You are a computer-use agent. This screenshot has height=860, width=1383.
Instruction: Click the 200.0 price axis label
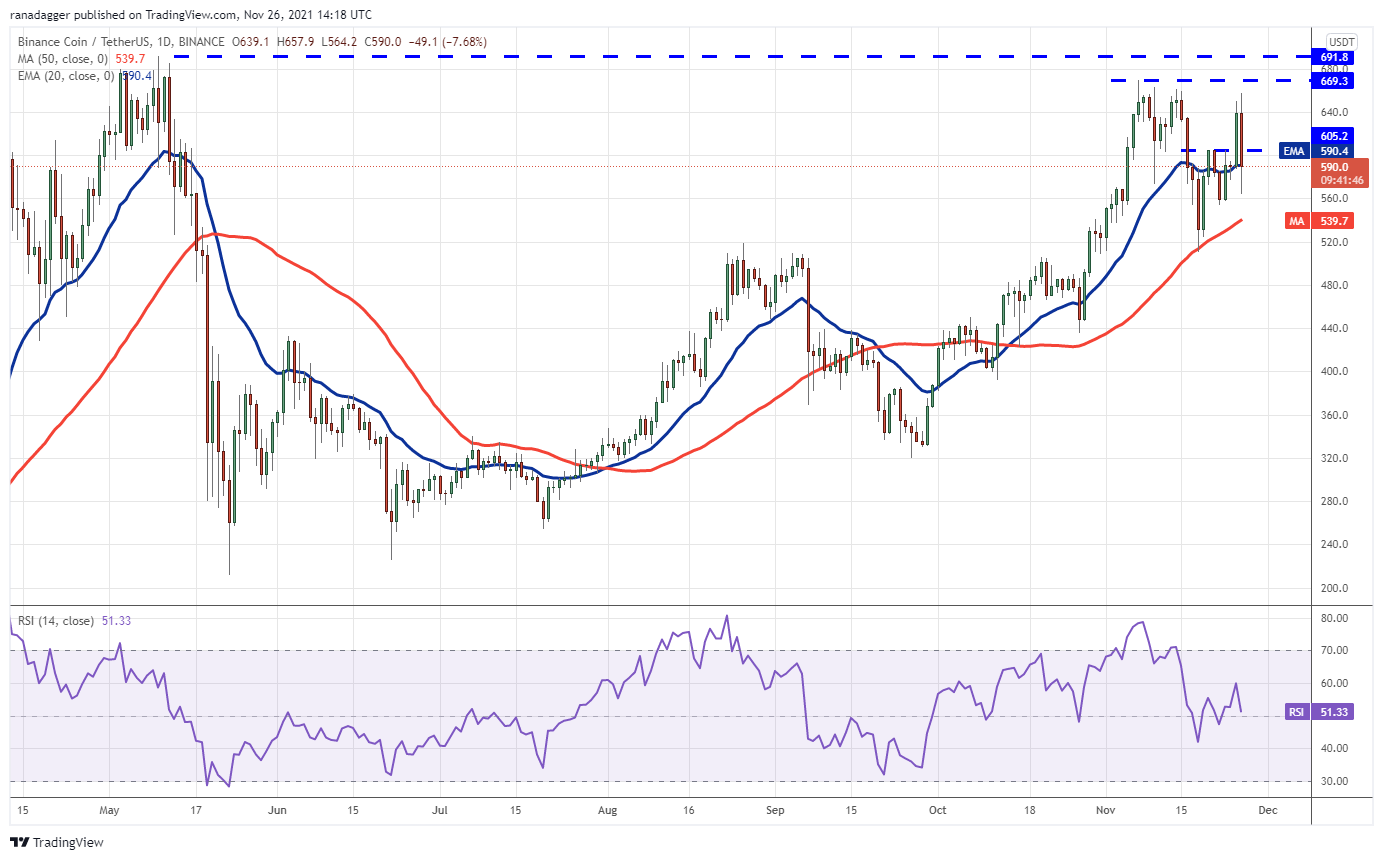click(x=1334, y=588)
